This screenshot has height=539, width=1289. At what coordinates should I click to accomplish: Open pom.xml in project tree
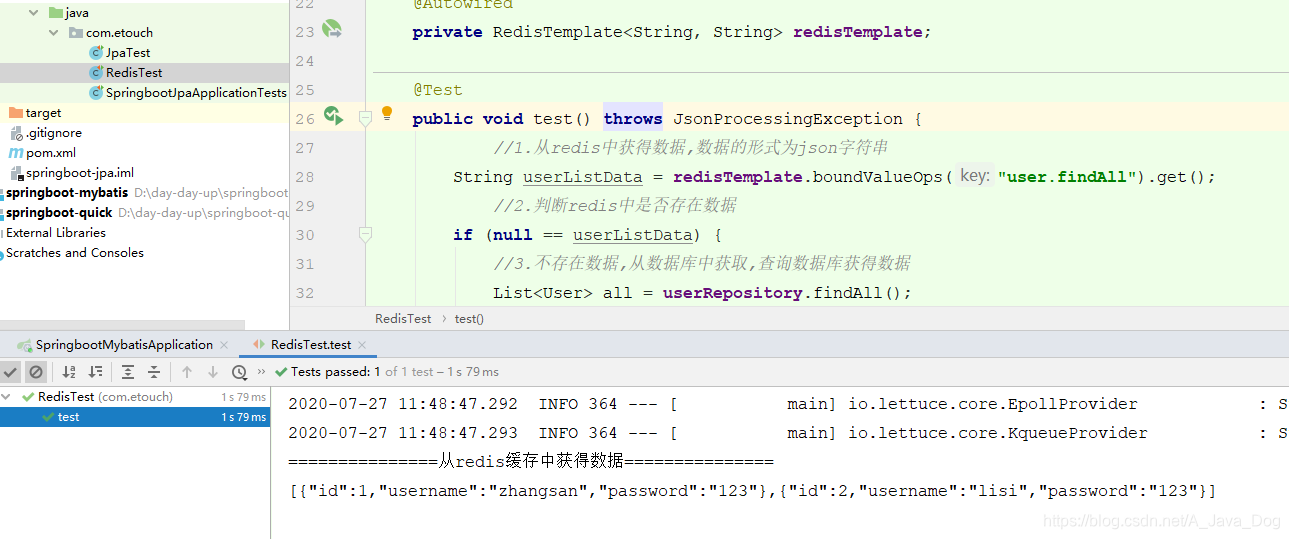pos(51,153)
